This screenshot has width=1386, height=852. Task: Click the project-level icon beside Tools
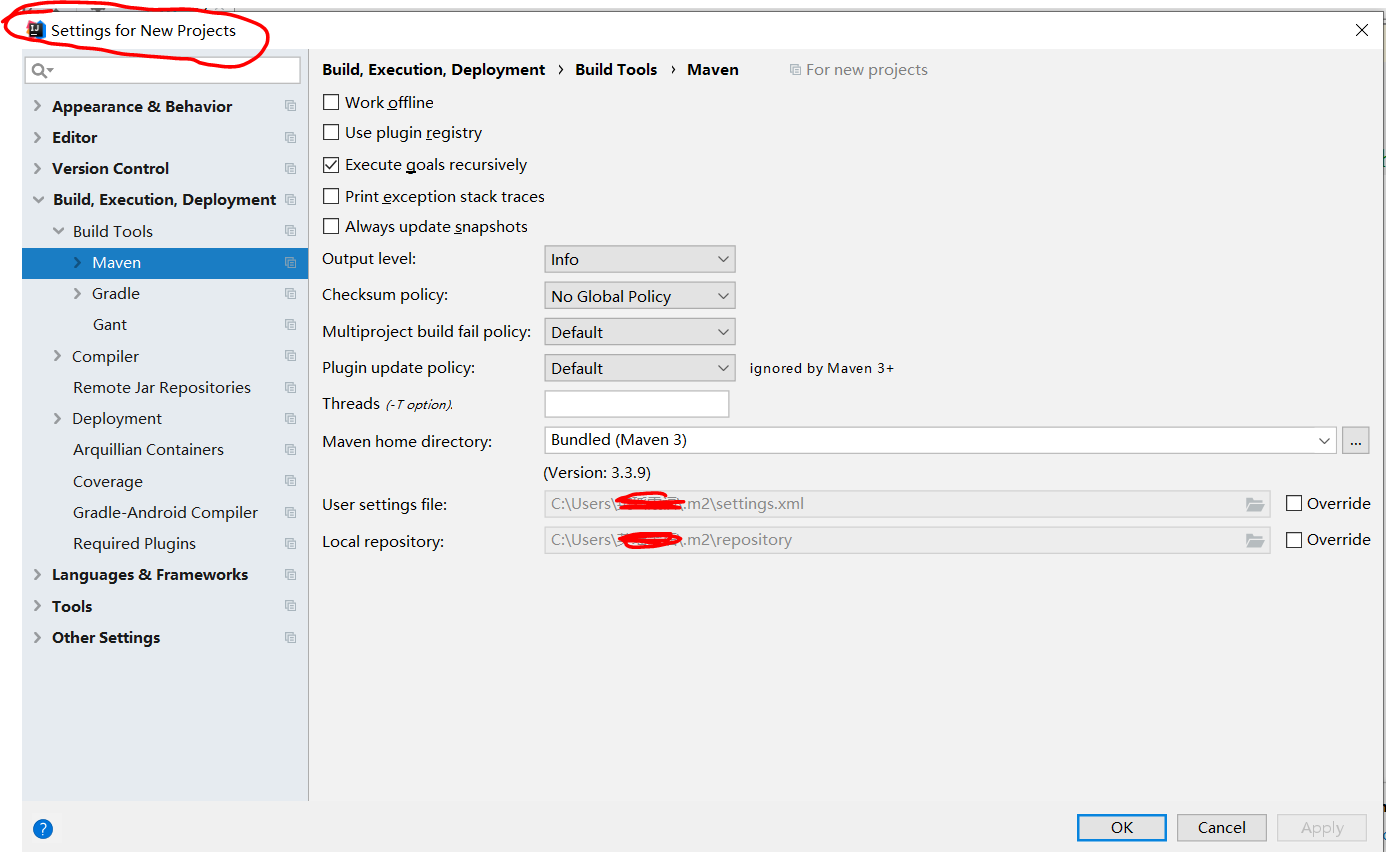[290, 606]
